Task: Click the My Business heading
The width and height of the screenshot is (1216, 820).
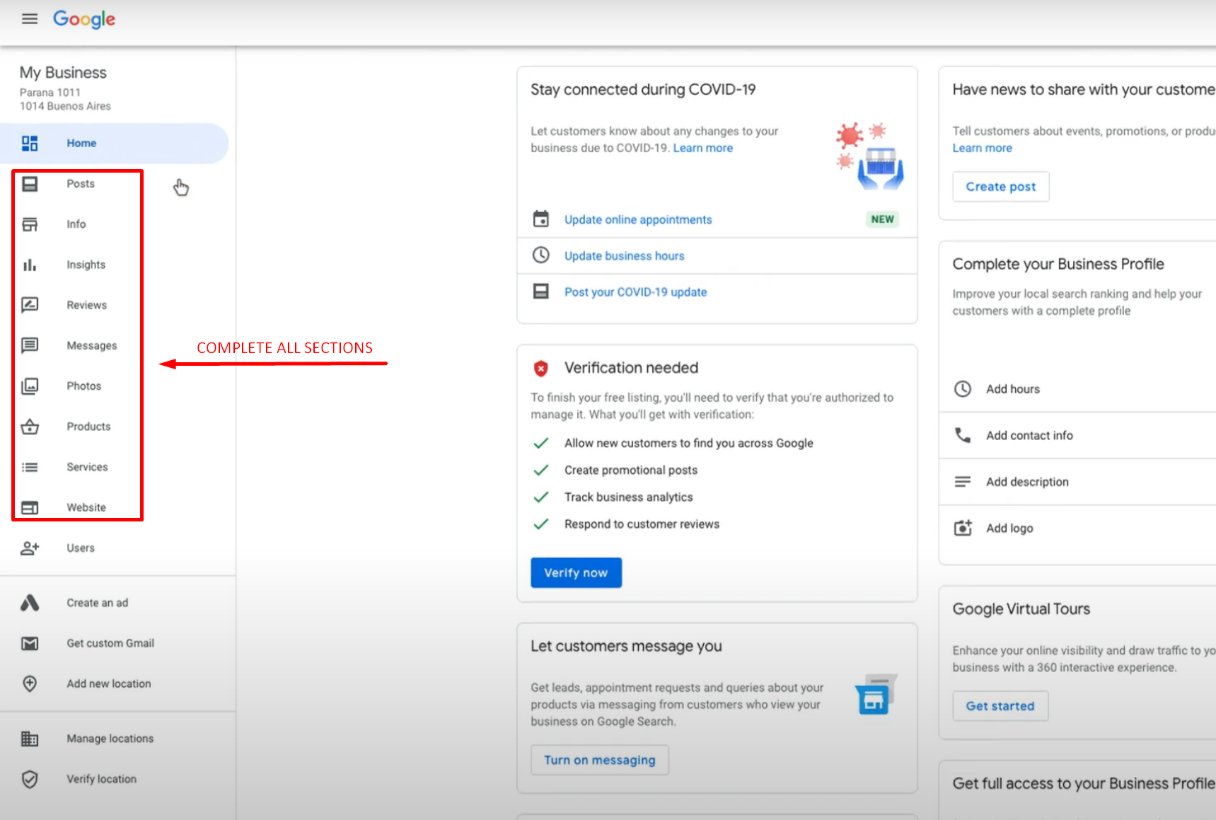Action: [x=63, y=73]
